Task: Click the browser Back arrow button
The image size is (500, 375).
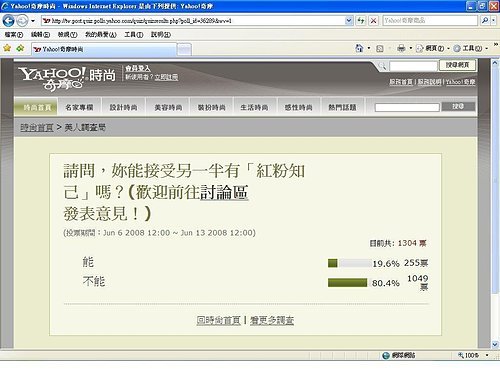Action: 8,21
